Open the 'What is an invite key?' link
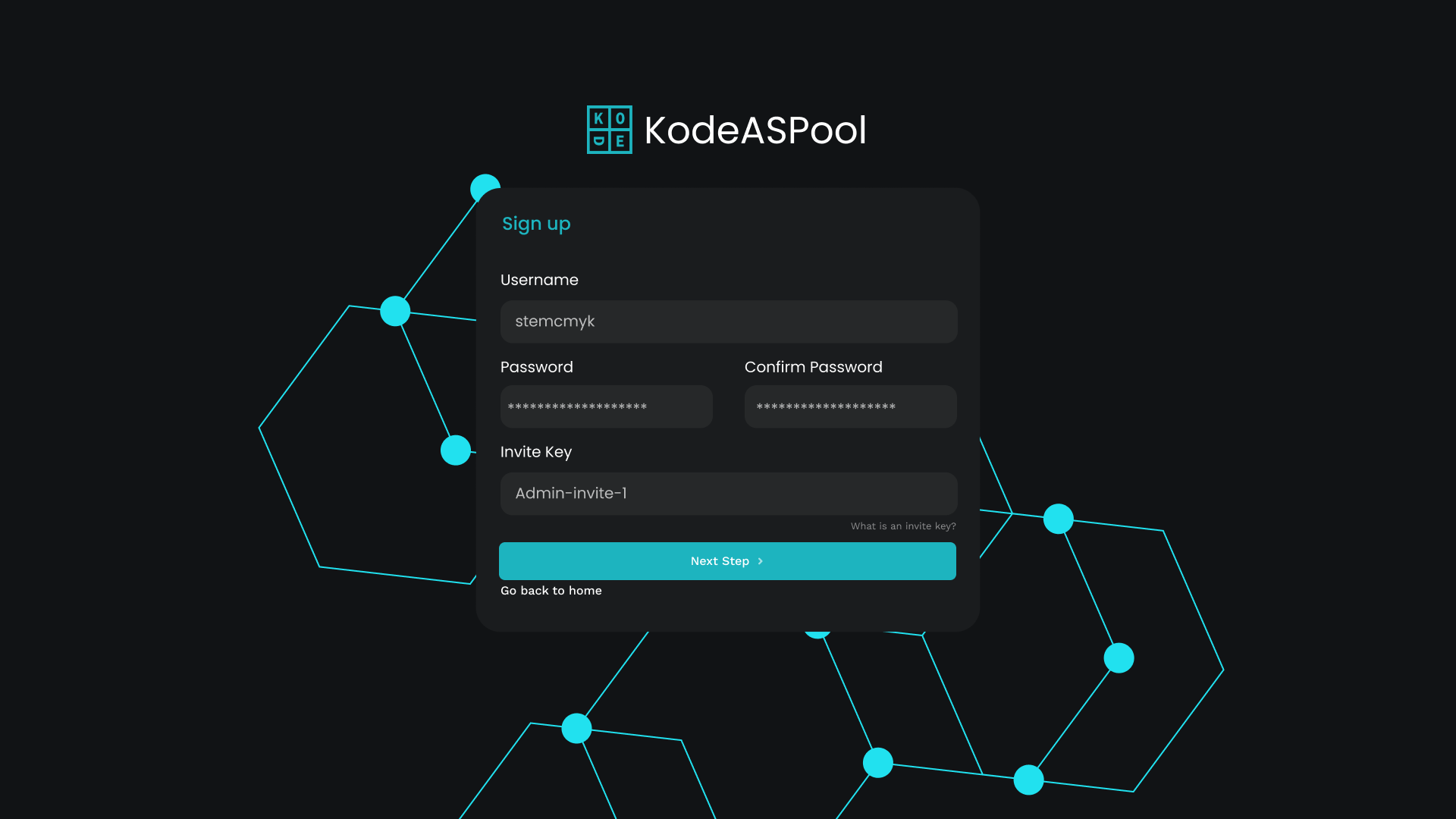The image size is (1456, 819). click(x=902, y=526)
